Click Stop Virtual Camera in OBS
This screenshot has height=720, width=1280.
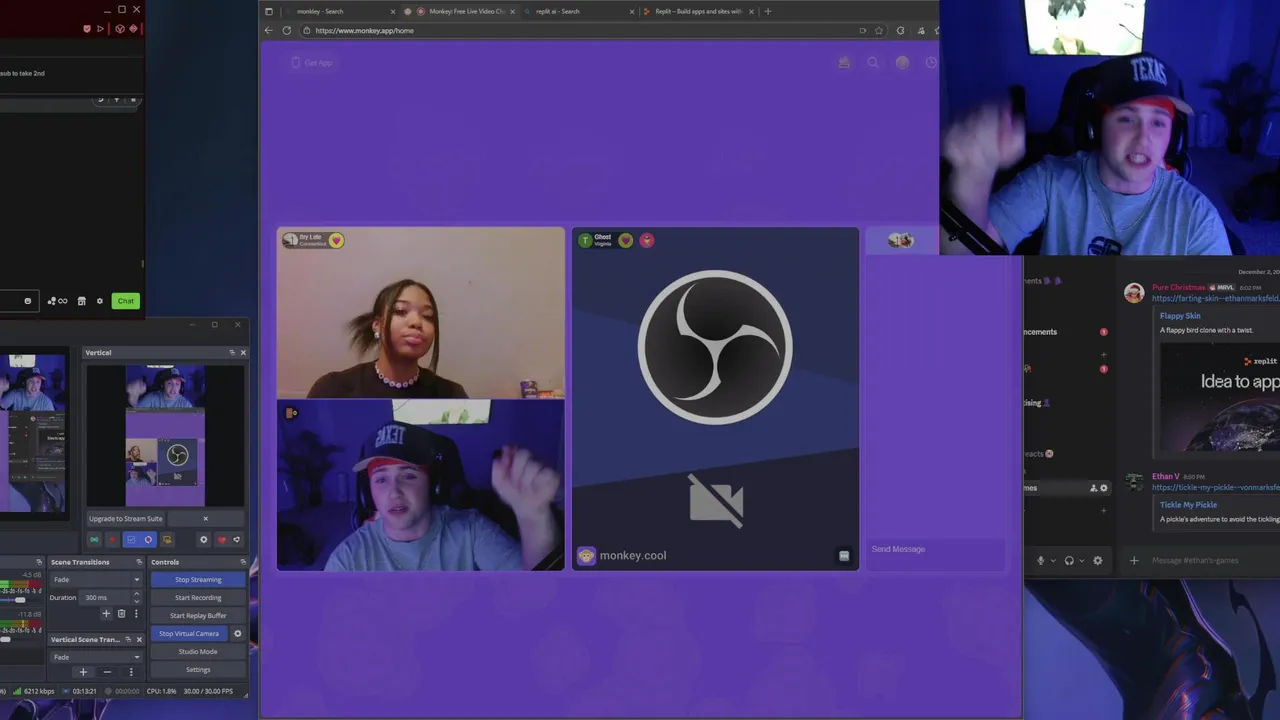click(189, 633)
